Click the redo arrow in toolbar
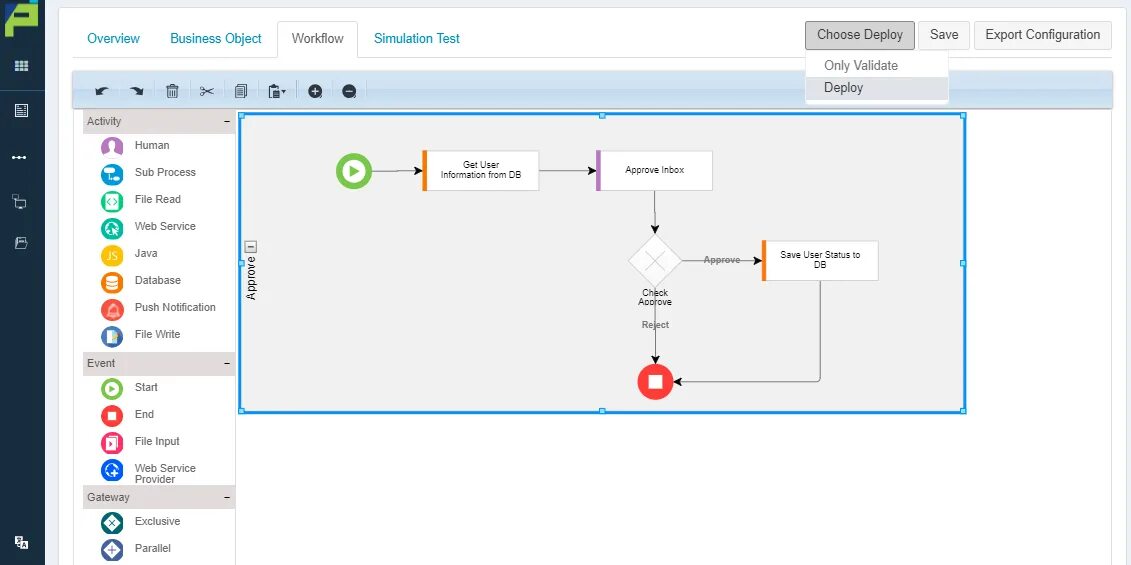Image resolution: width=1131 pixels, height=565 pixels. 136,91
